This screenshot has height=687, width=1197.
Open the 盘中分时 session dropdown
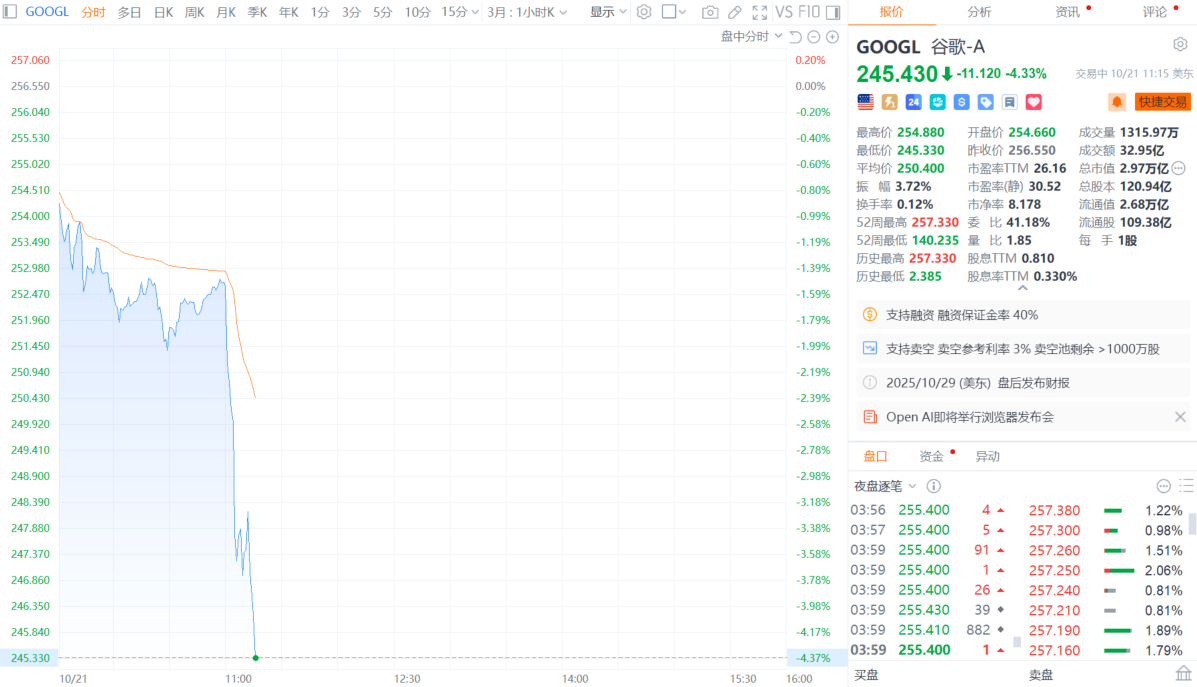coord(751,37)
